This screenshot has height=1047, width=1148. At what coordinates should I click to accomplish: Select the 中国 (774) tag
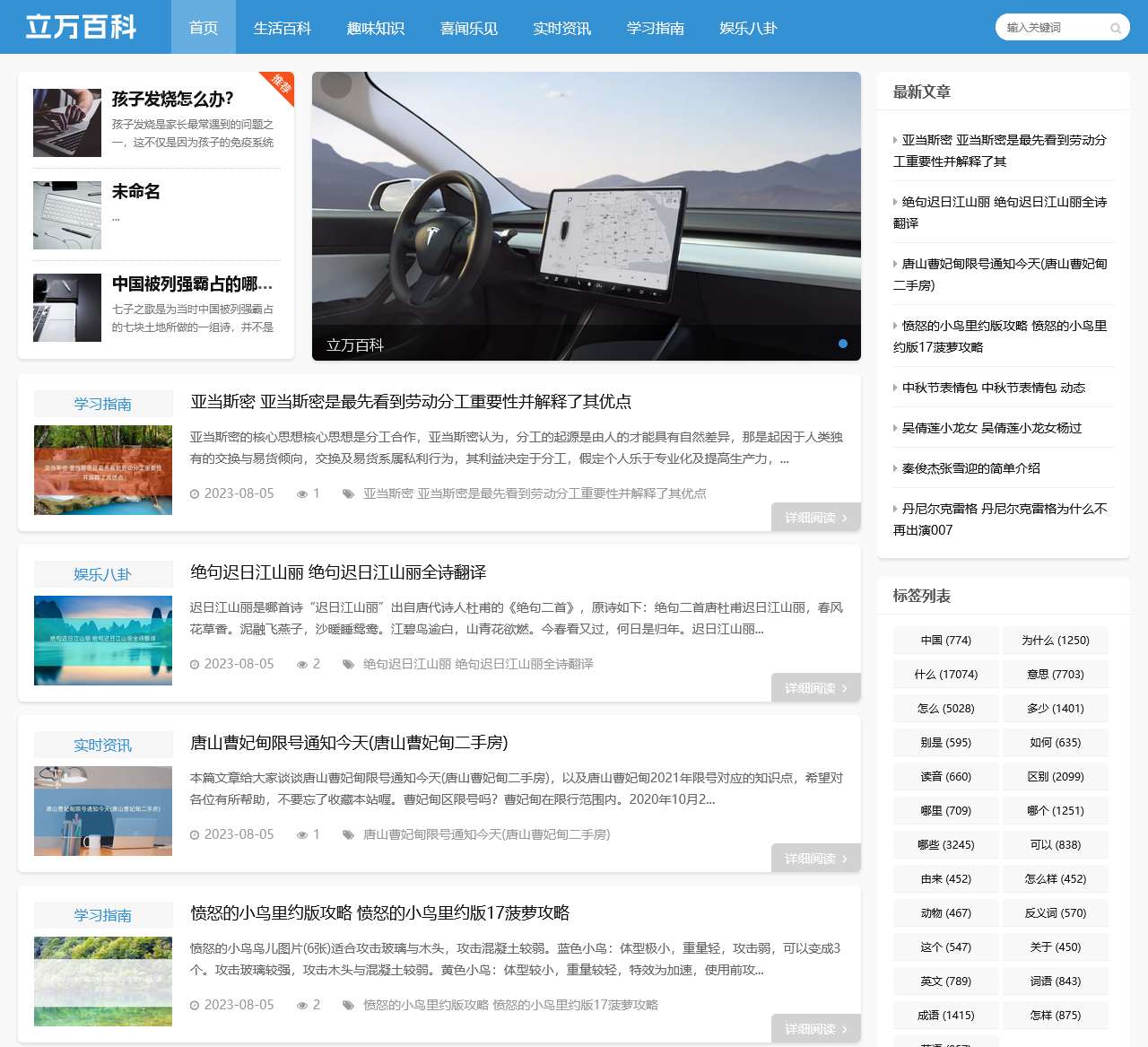946,641
